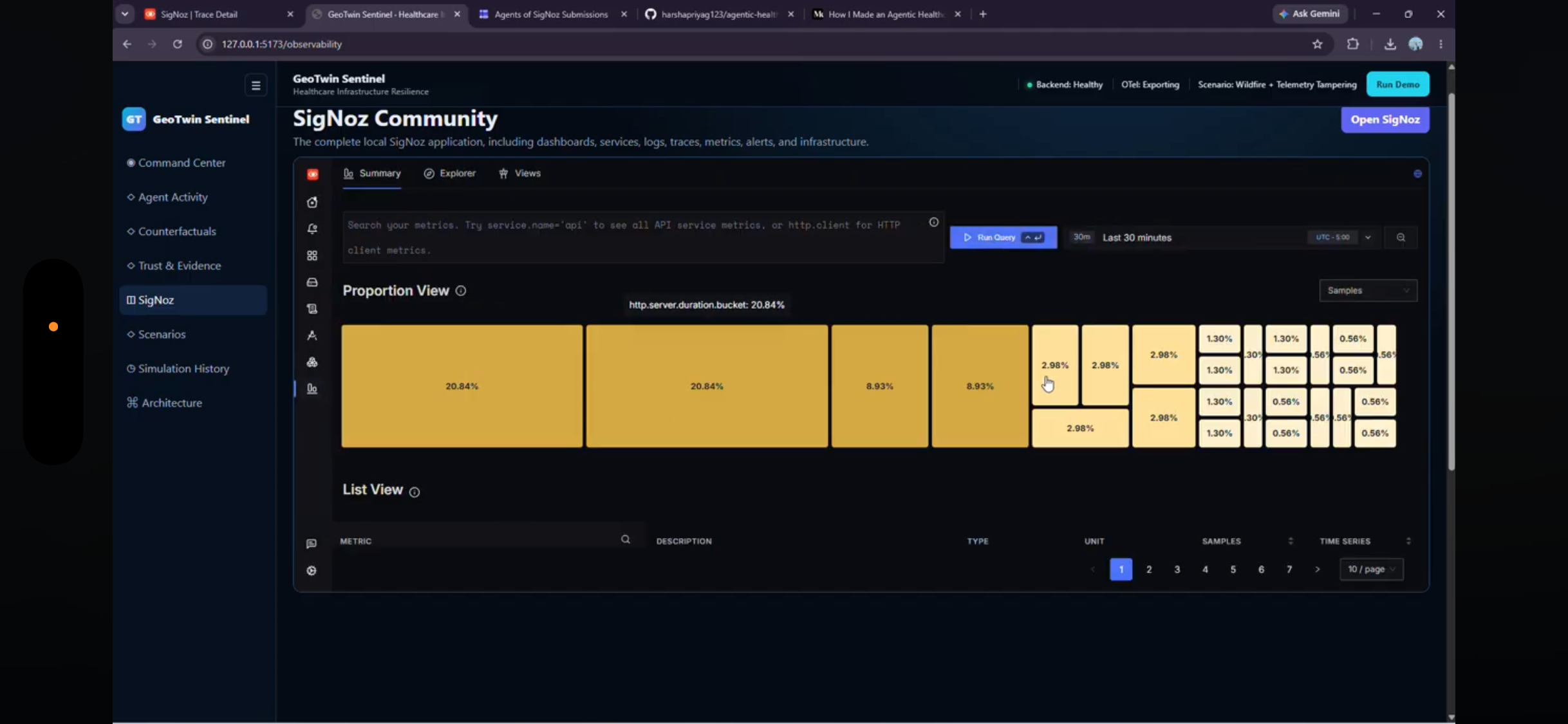
Task: Switch to the Agents of SigNoz Submissions tab
Action: (x=553, y=14)
